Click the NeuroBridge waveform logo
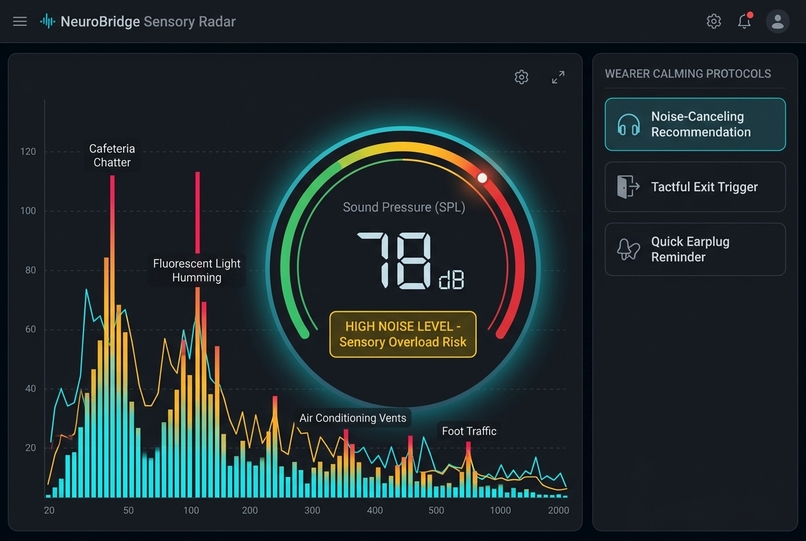 [47, 22]
